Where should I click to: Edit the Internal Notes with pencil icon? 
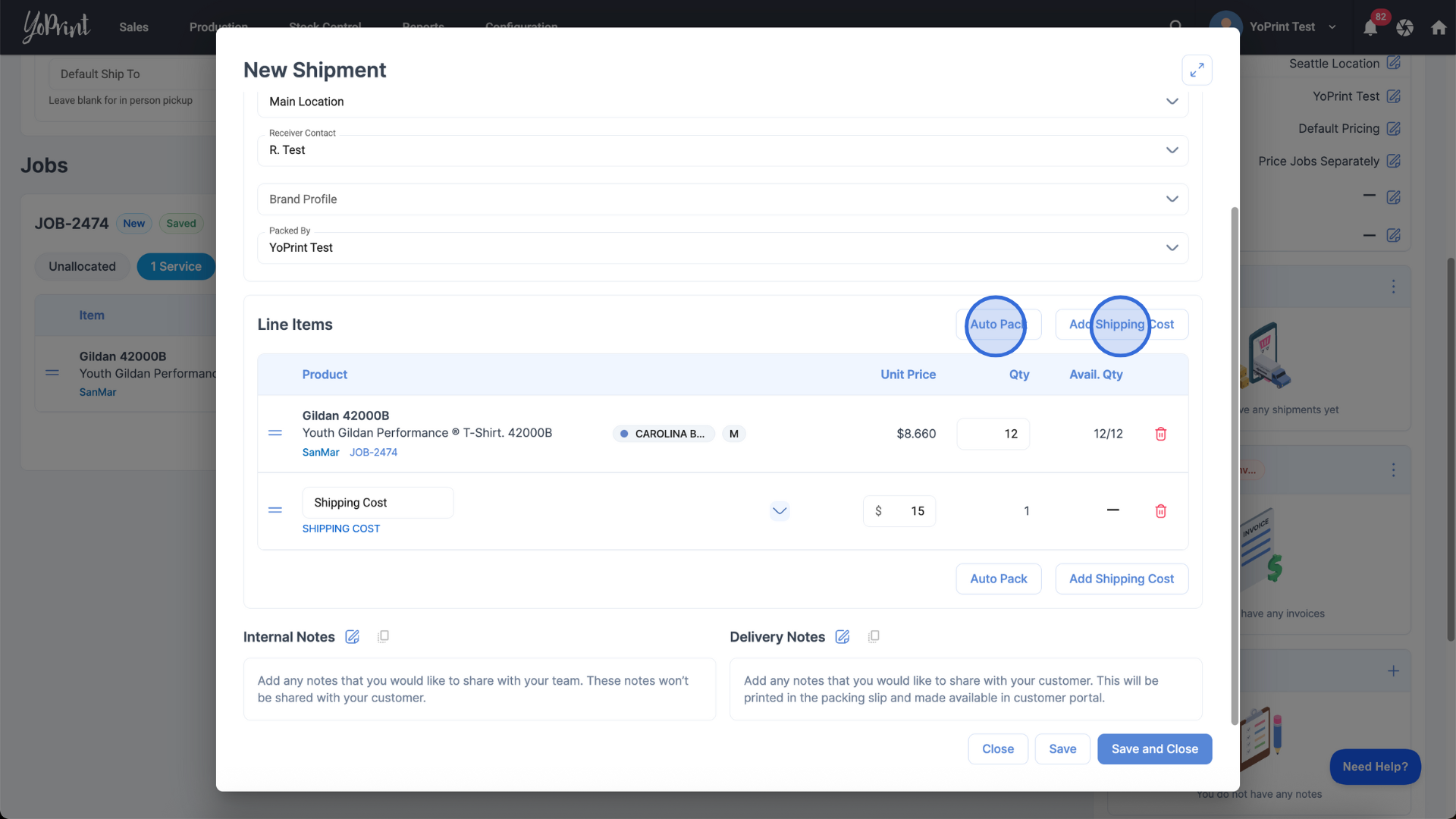pyautogui.click(x=352, y=637)
